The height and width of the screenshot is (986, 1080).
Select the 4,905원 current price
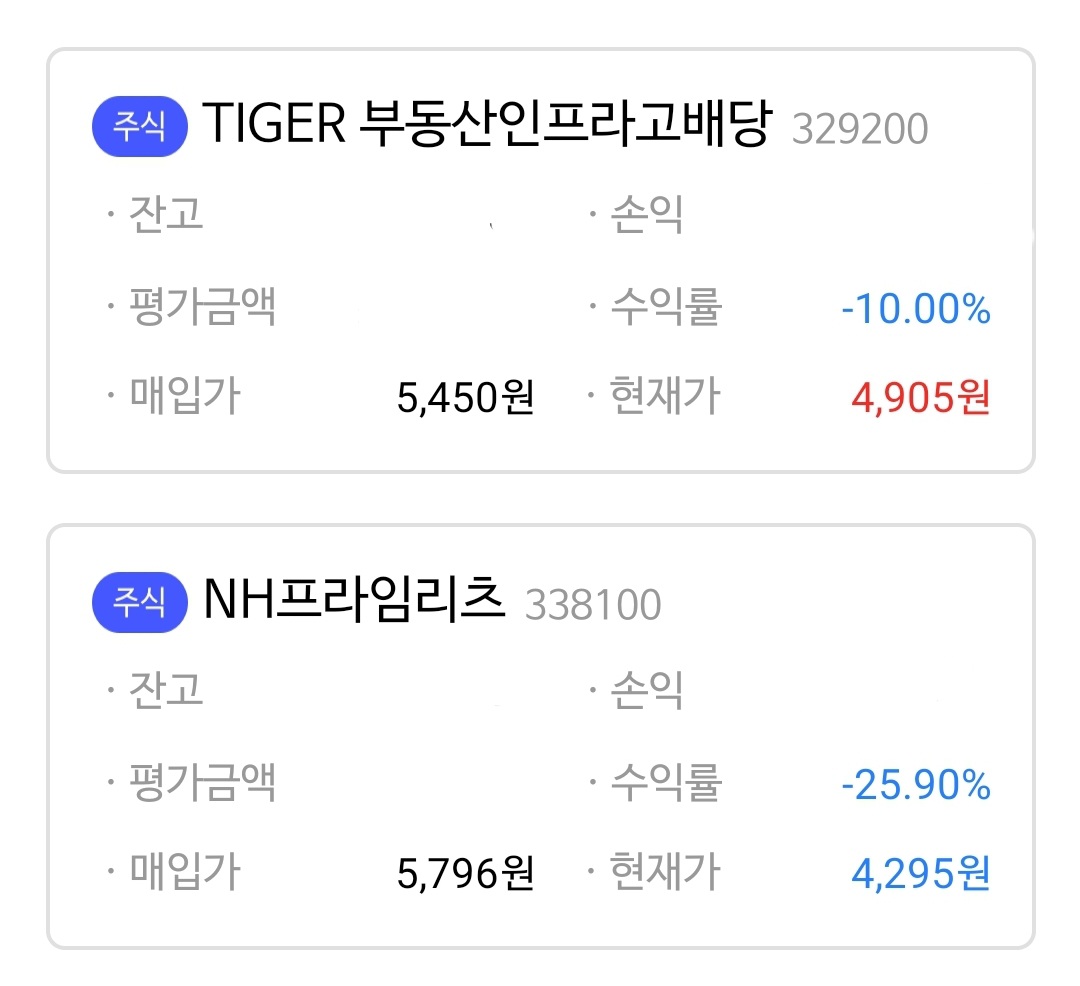tap(921, 399)
